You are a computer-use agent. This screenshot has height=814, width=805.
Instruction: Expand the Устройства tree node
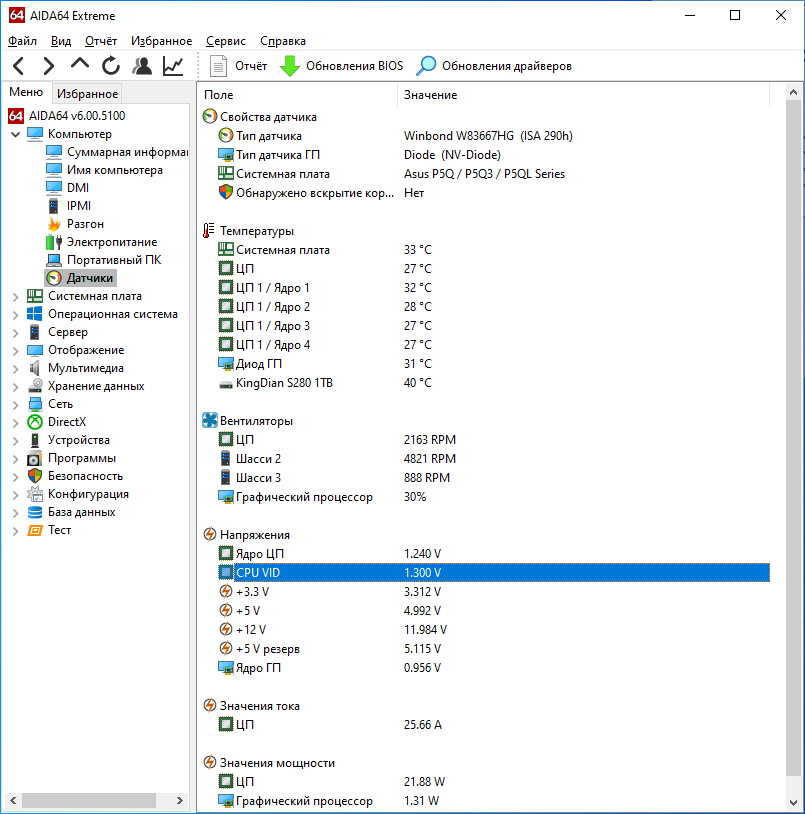pos(16,441)
